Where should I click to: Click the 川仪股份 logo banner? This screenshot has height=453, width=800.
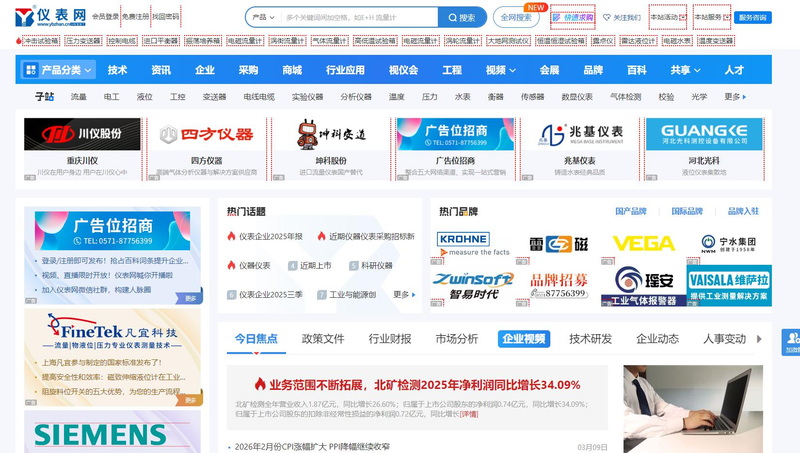(82, 134)
